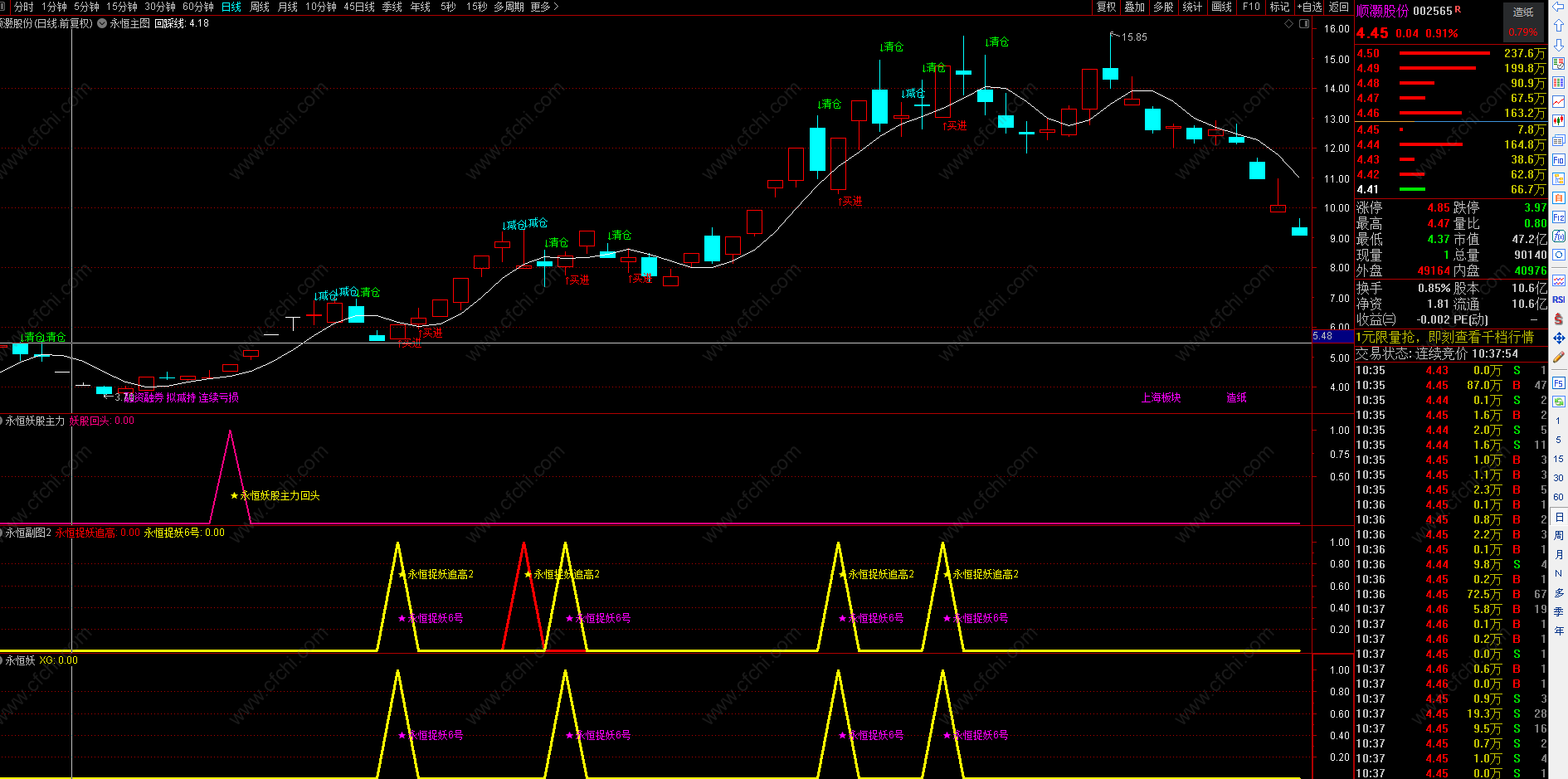Click the blue circle icon in sidebar
This screenshot has height=779, width=1568.
click(x=1559, y=256)
